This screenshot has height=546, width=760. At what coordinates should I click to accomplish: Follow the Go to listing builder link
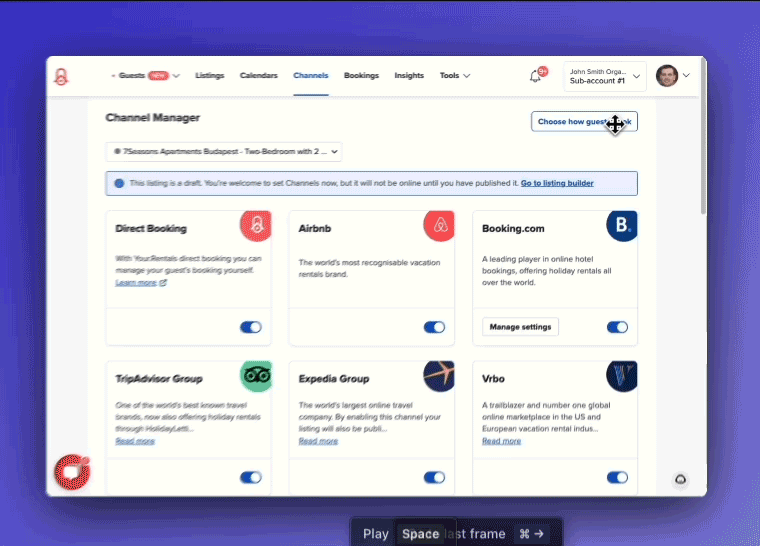(x=557, y=183)
